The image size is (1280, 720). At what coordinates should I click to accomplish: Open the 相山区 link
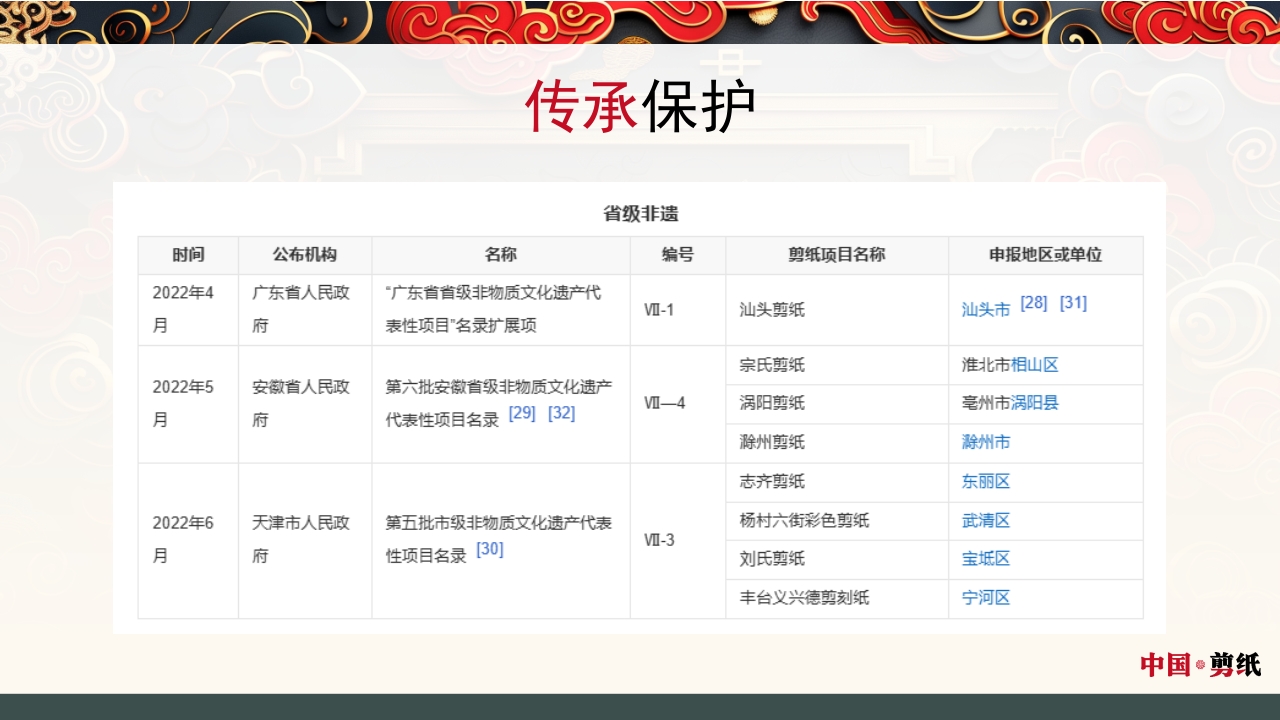click(1035, 365)
